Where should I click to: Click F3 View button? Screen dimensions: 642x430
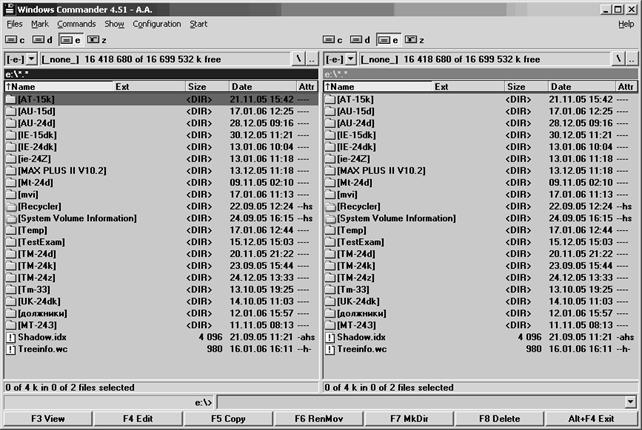[48, 419]
